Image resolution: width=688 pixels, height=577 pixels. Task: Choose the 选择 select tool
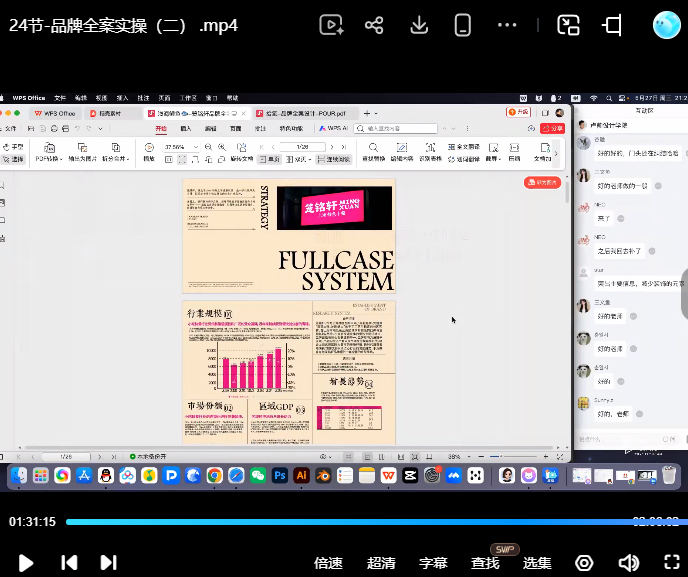pyautogui.click(x=13, y=159)
